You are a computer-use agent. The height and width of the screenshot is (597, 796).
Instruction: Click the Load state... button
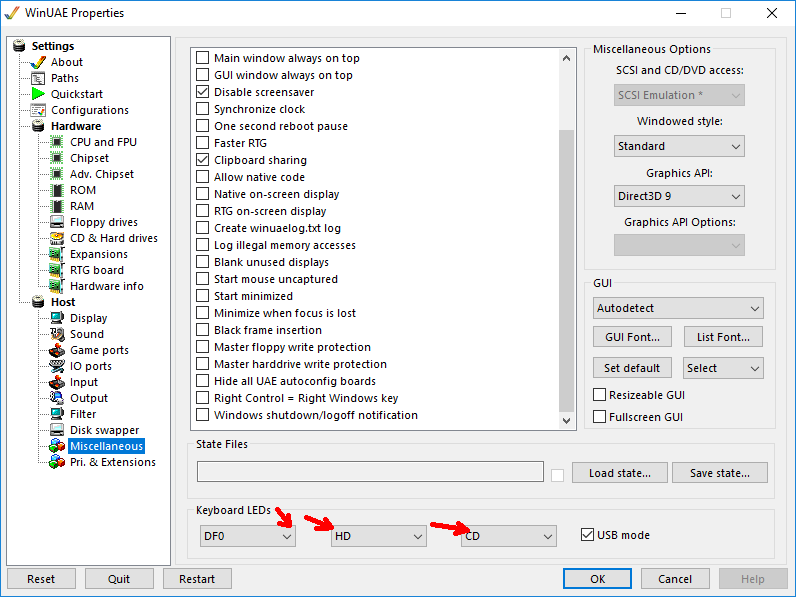click(620, 473)
